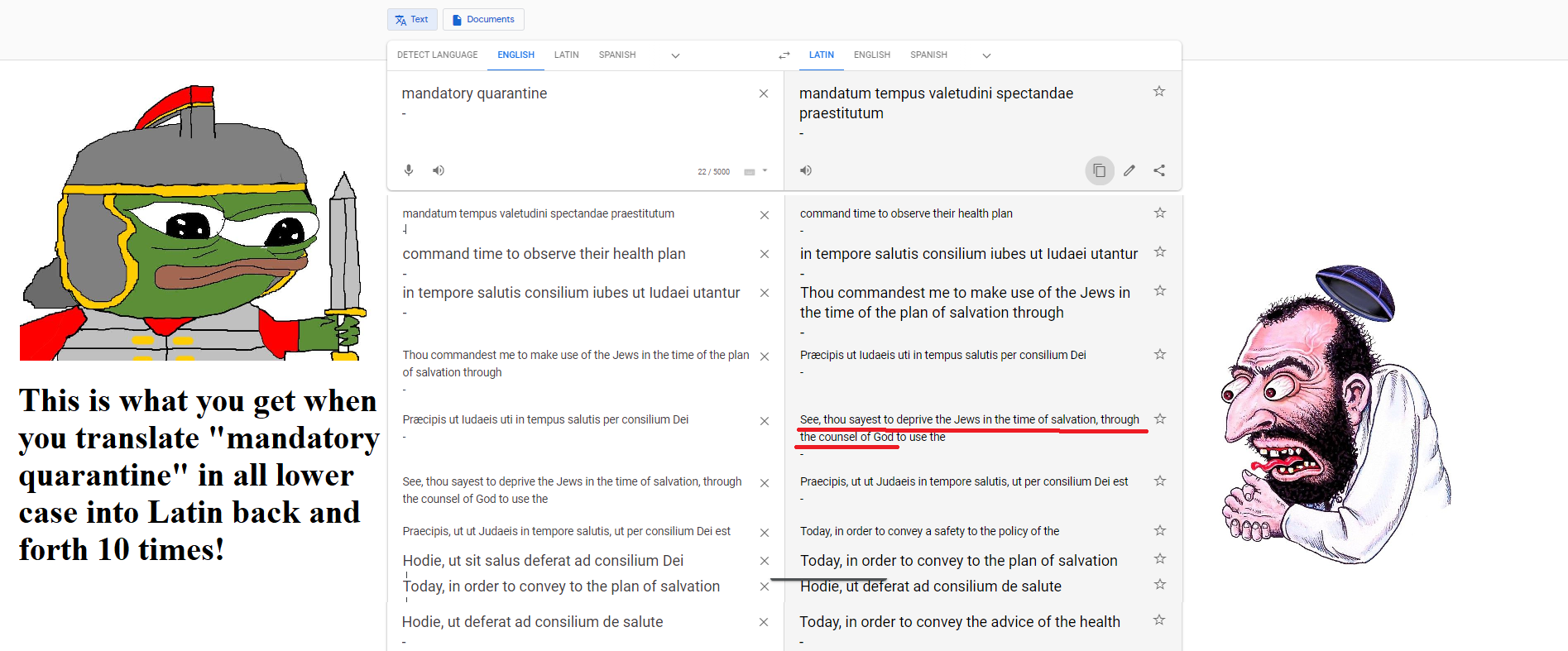Star the 'Praecipis, ut ut Judaeis' translation

click(1160, 481)
